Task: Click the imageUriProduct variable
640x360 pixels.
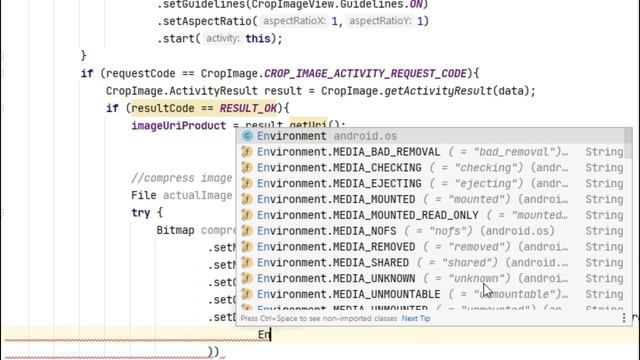Action: coord(178,126)
